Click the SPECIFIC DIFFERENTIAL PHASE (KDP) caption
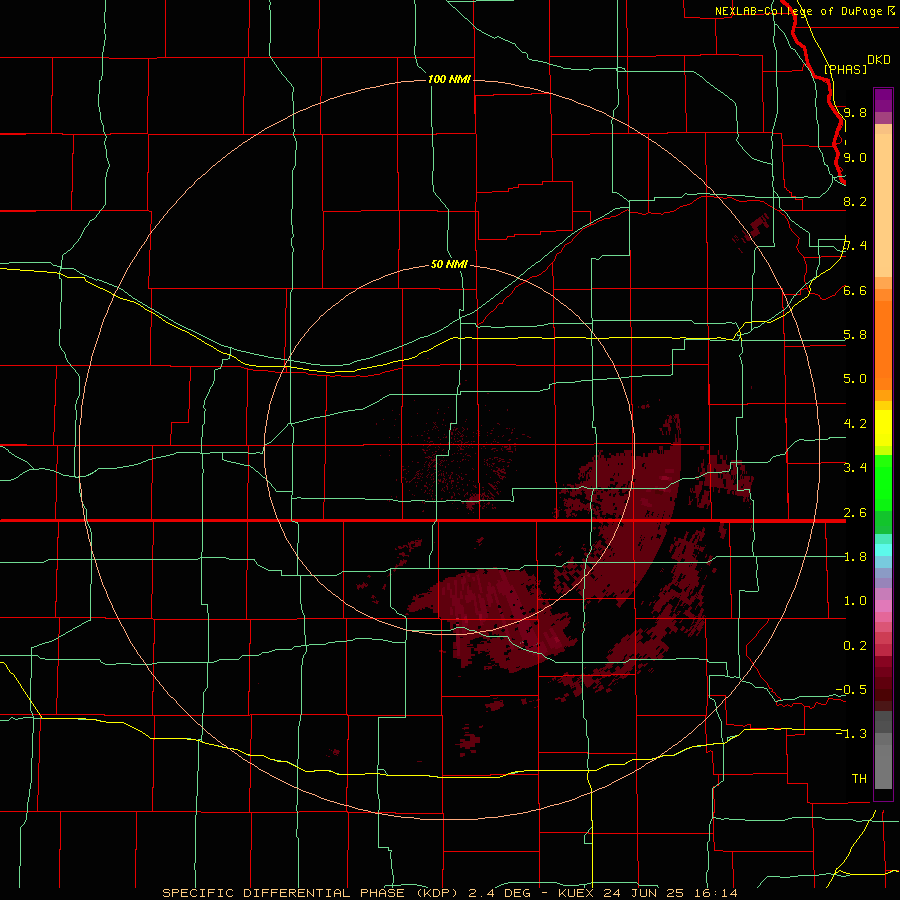Image resolution: width=900 pixels, height=900 pixels. (x=310, y=893)
